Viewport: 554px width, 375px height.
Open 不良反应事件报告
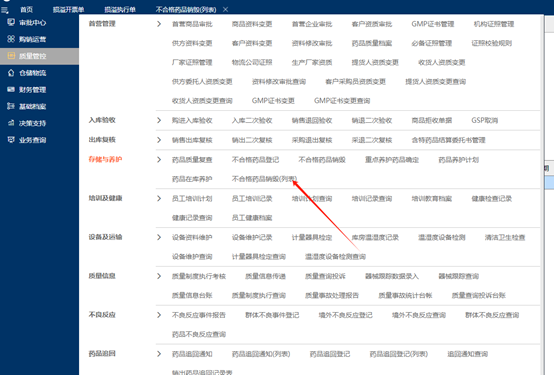point(199,315)
